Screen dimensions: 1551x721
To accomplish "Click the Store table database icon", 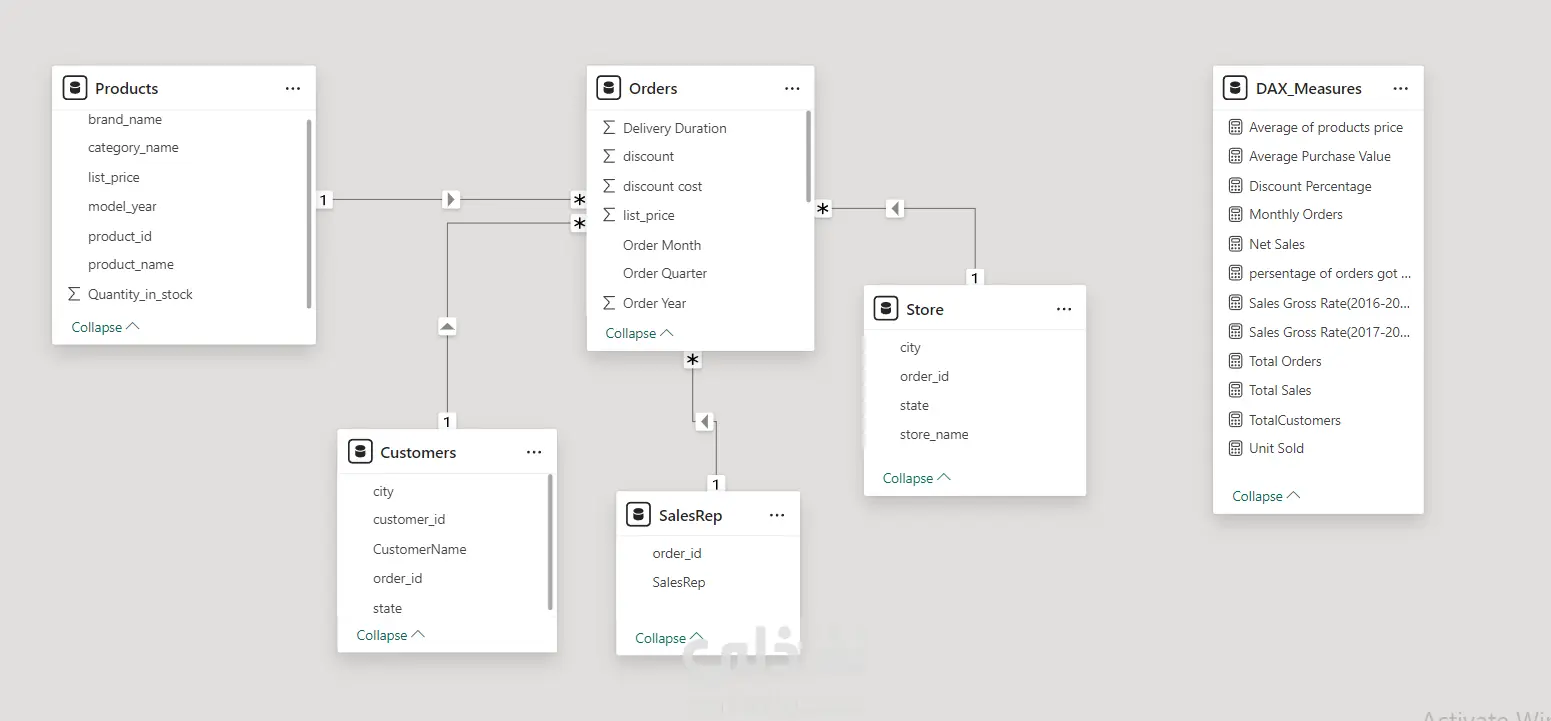I will pyautogui.click(x=886, y=309).
